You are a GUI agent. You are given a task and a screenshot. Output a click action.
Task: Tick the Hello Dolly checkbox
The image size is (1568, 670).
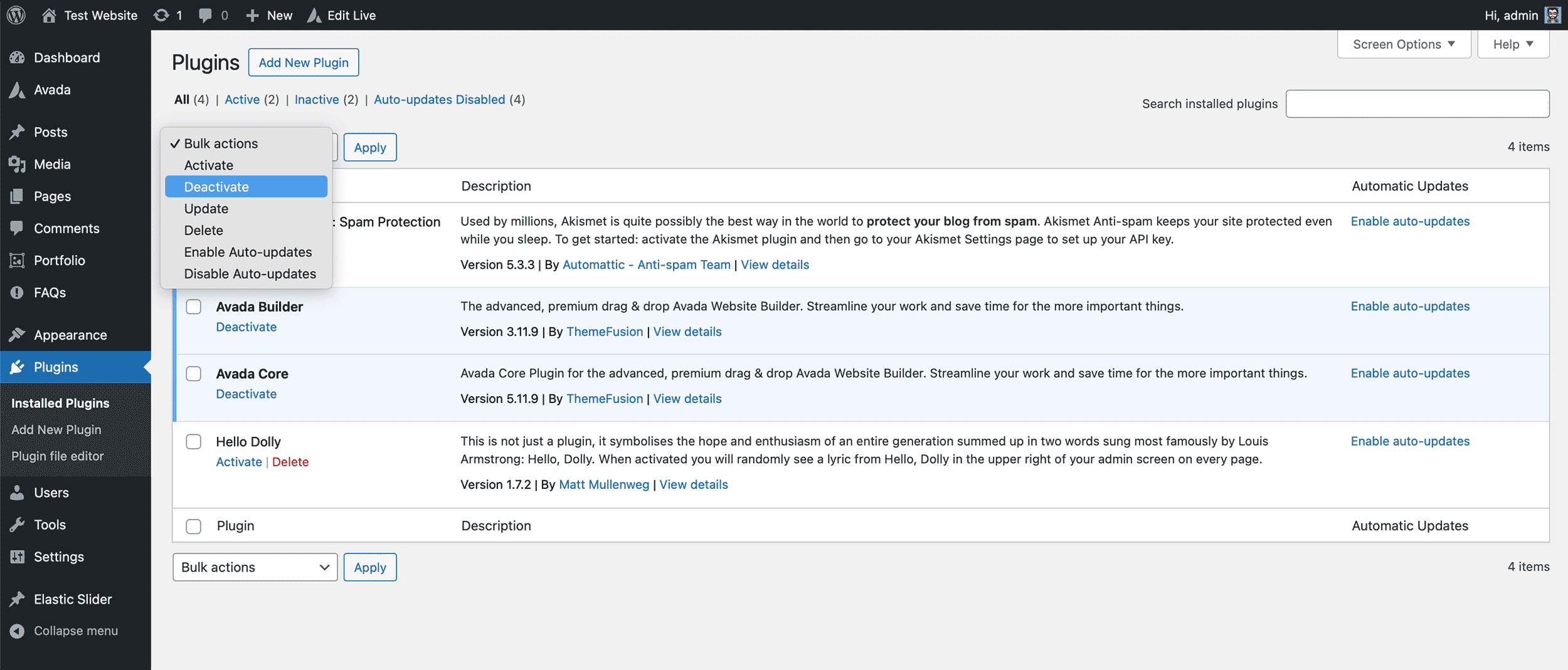pyautogui.click(x=194, y=442)
